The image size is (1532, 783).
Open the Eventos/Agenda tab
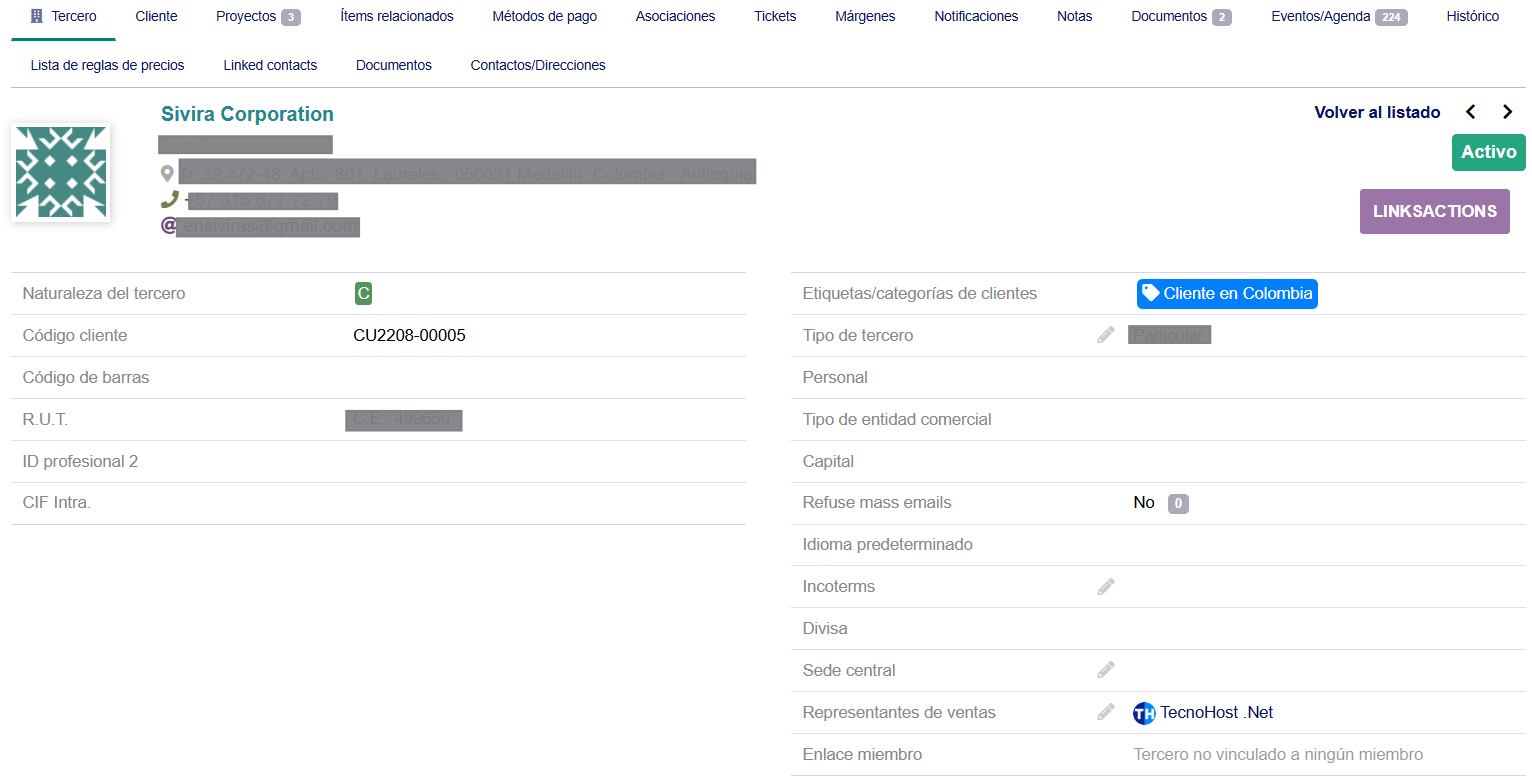pyautogui.click(x=1338, y=17)
